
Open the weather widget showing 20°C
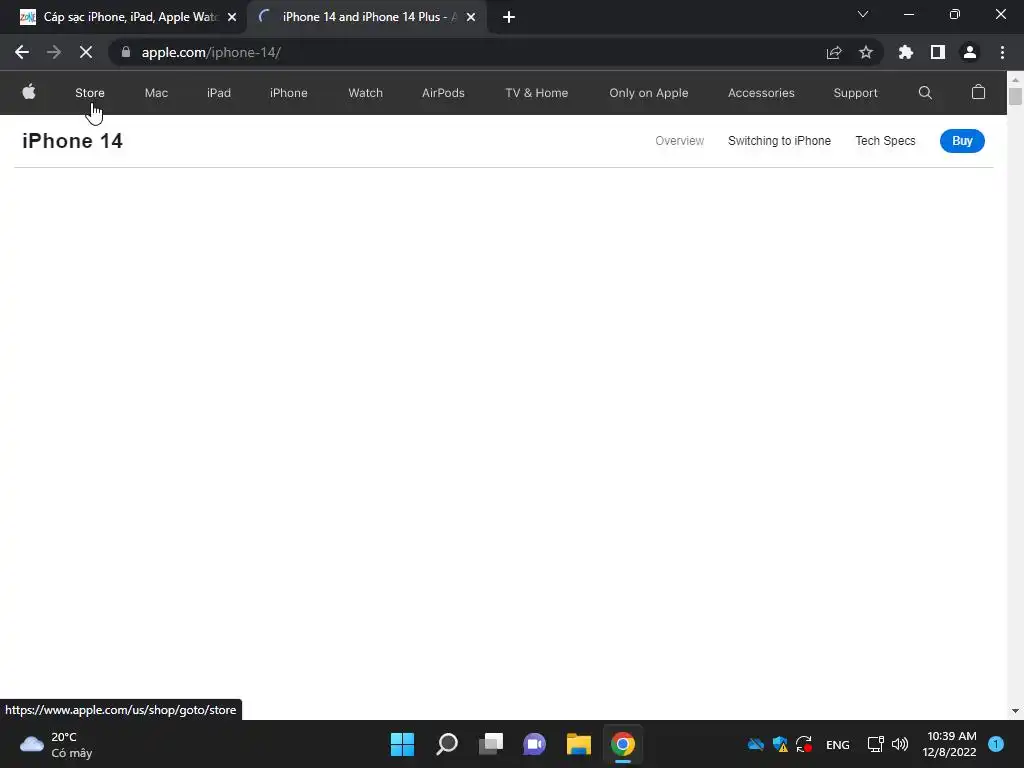56,744
